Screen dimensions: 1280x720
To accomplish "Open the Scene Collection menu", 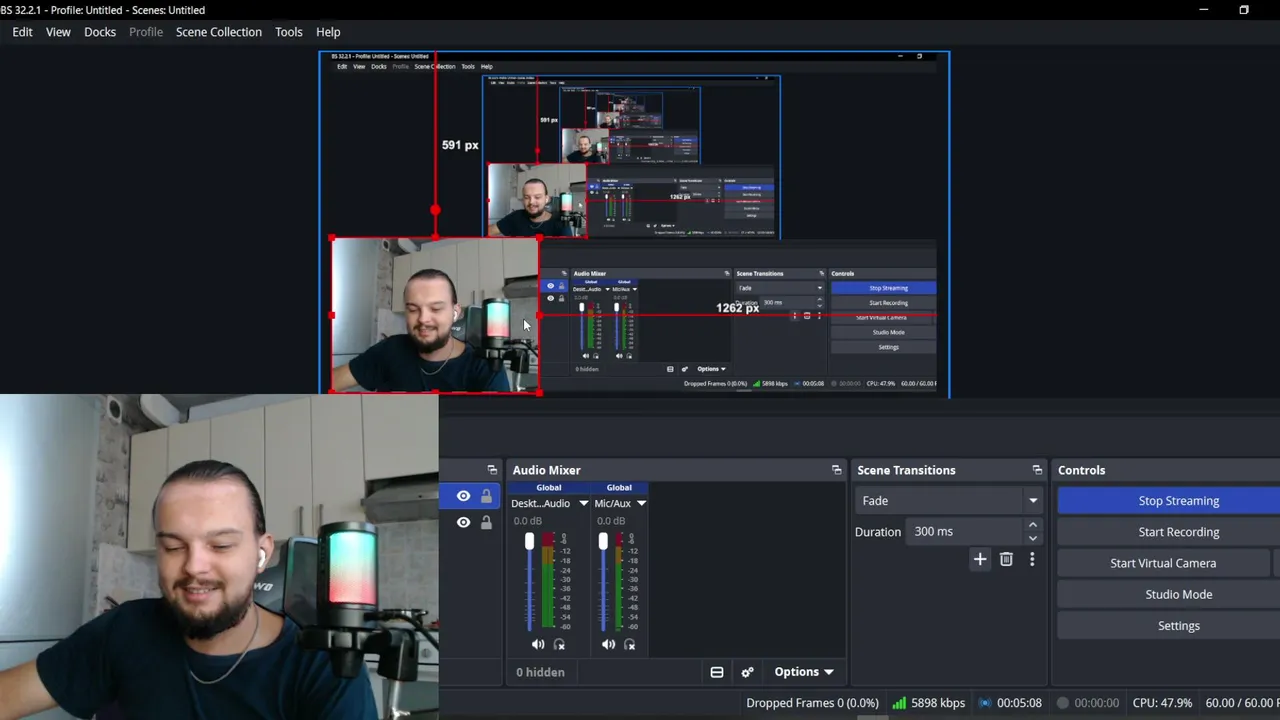I will (219, 32).
